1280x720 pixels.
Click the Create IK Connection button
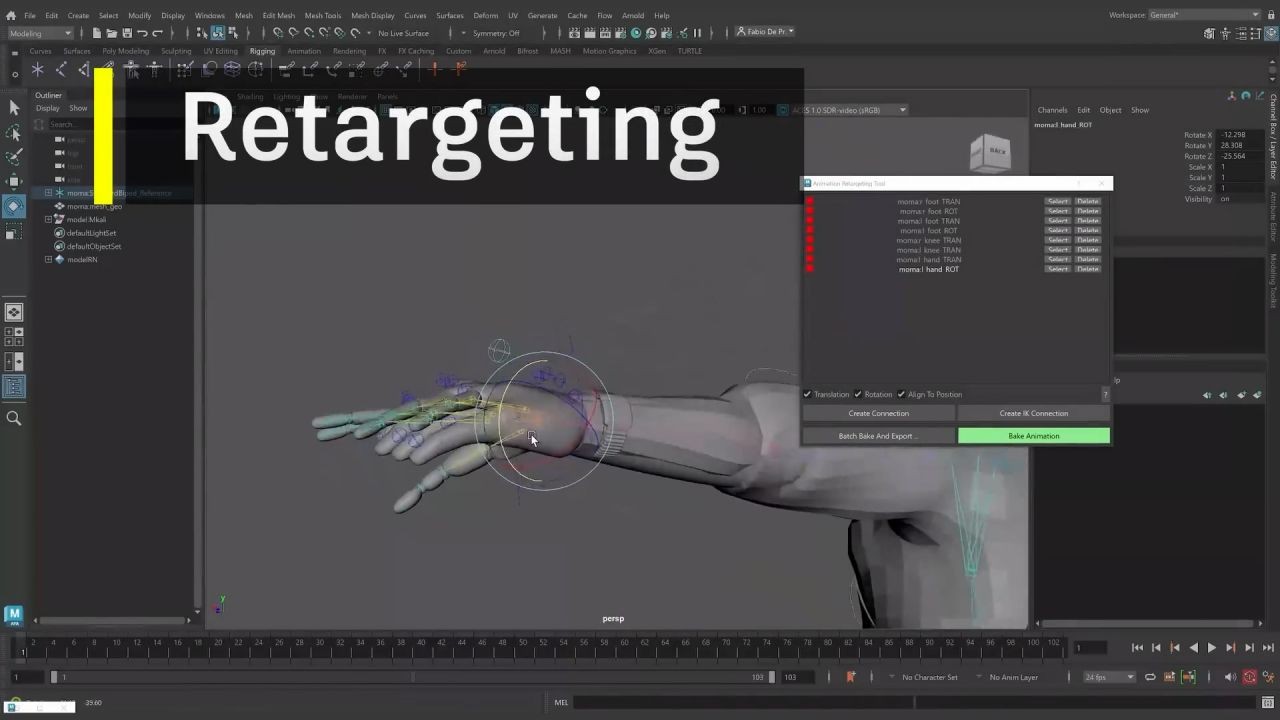pyautogui.click(x=1033, y=413)
